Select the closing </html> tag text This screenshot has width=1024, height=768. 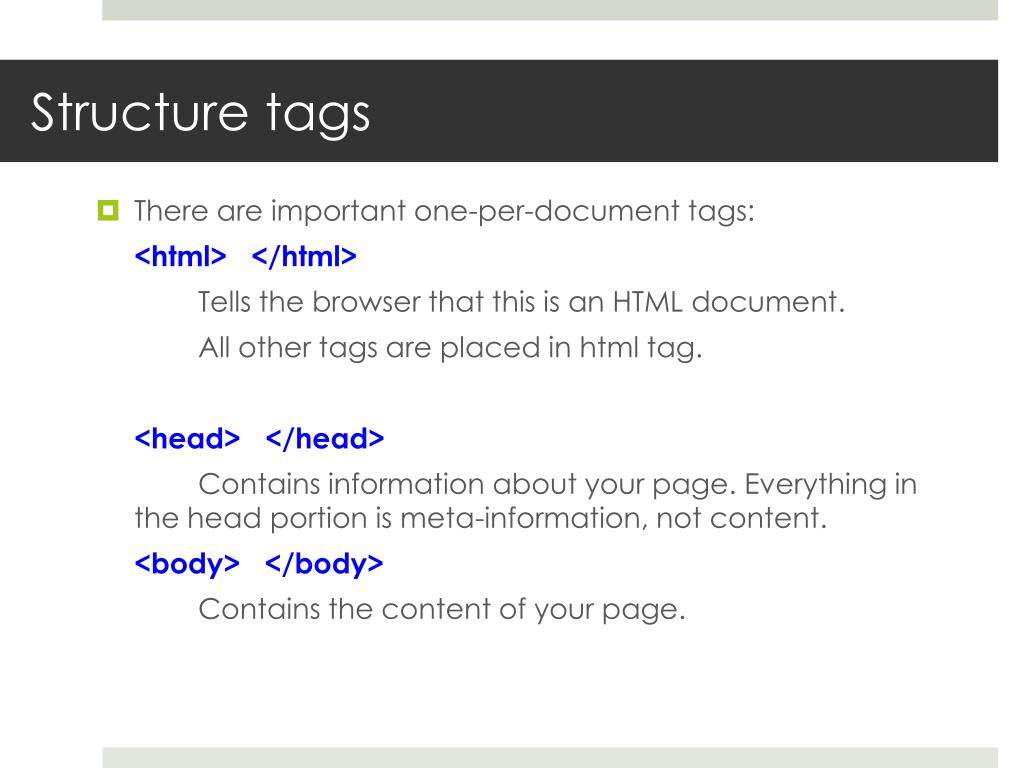[x=304, y=256]
